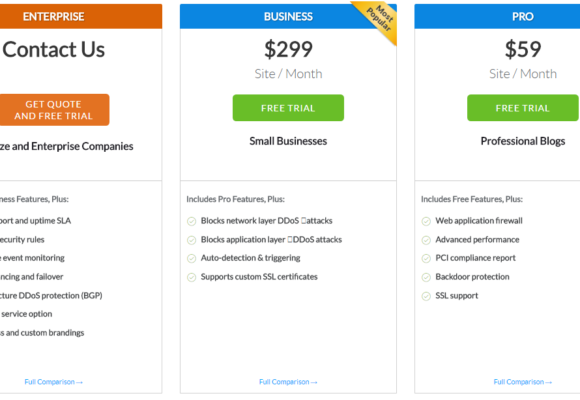Open Full Comparison link under Pro plan
The height and width of the screenshot is (400, 580).
tap(523, 382)
